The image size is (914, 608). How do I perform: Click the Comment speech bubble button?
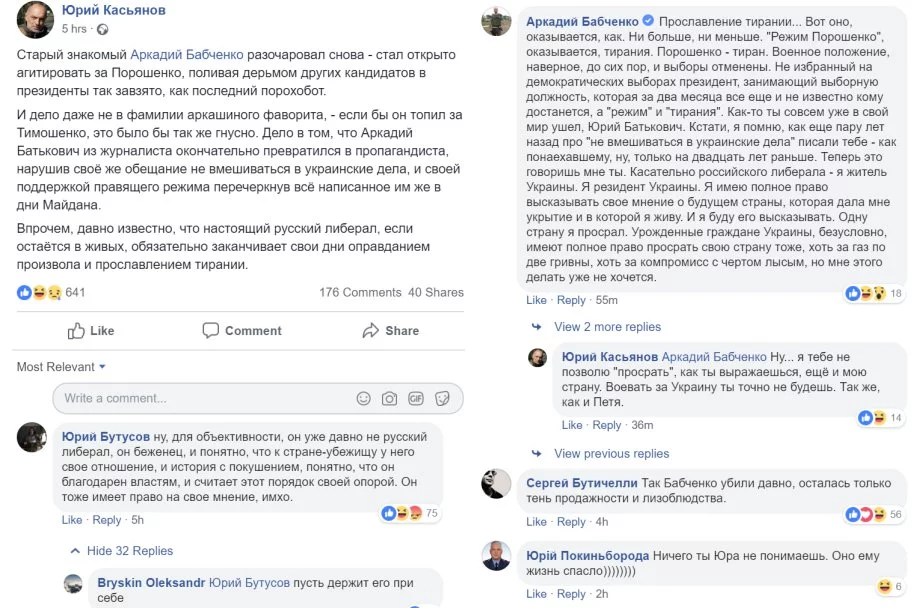coord(241,331)
